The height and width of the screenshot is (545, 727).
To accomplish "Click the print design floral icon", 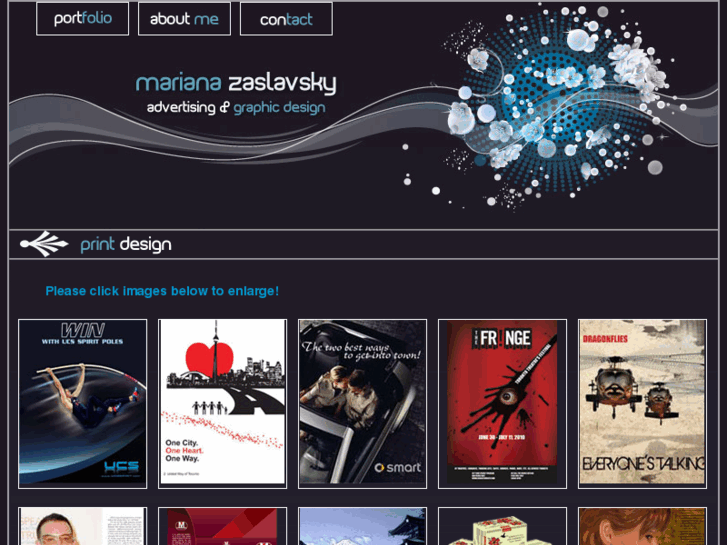I will pos(44,244).
